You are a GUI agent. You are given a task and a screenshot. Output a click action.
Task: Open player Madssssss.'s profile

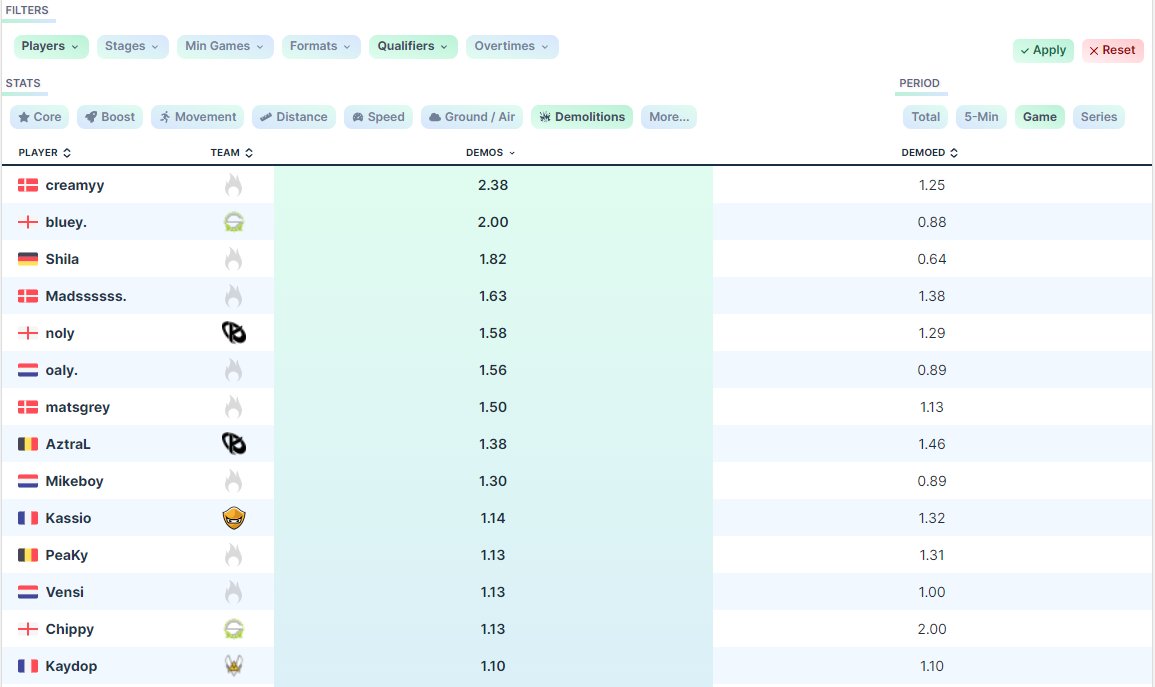coord(85,296)
